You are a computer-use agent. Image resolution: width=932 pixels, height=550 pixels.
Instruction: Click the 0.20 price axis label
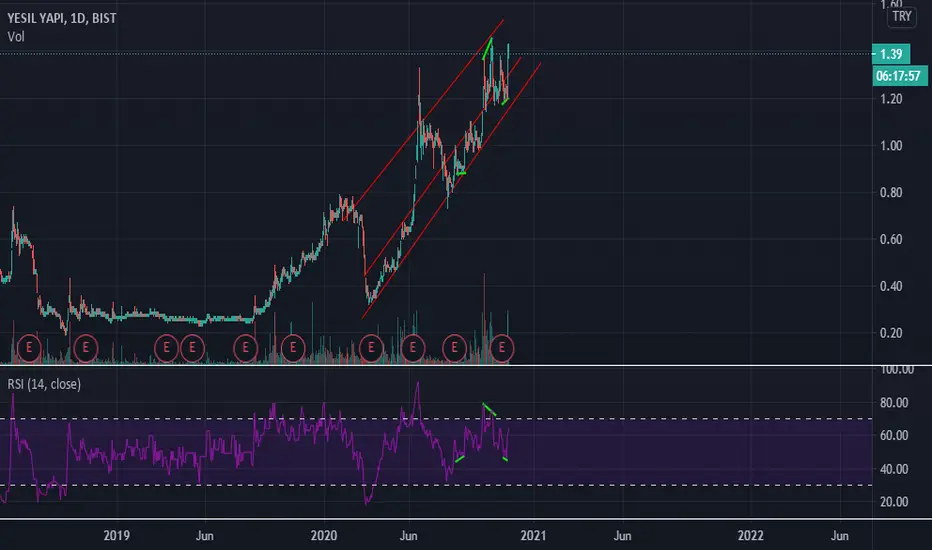point(891,333)
